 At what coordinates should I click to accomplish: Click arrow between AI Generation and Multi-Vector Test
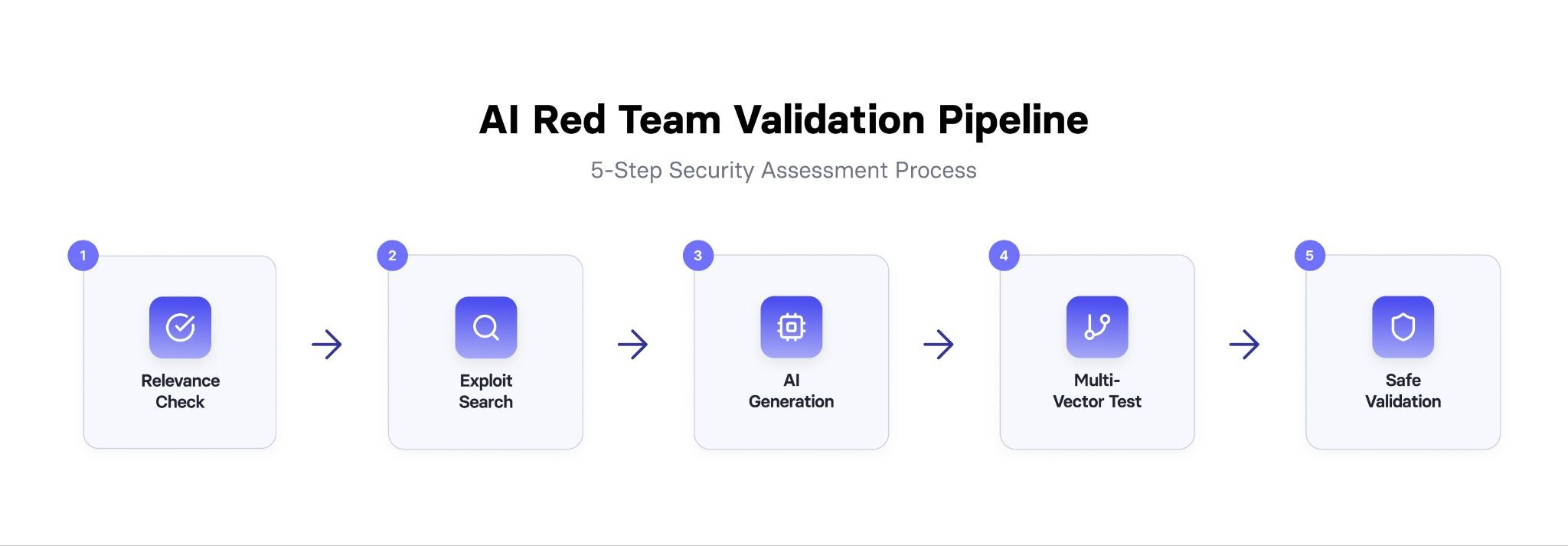(938, 345)
